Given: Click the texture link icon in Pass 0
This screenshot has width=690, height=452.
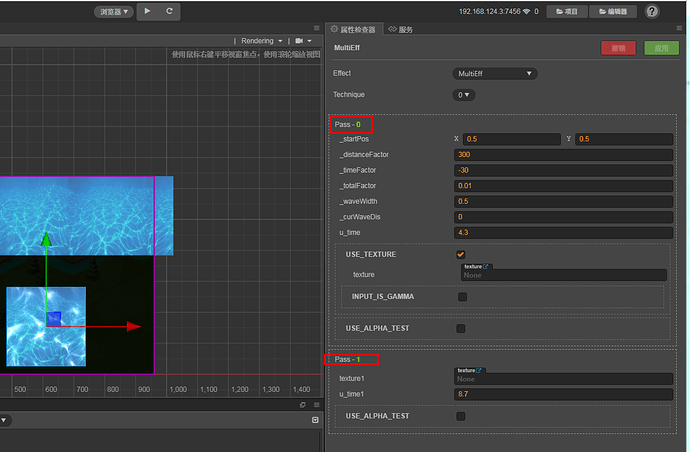Looking at the screenshot, I should 486,266.
